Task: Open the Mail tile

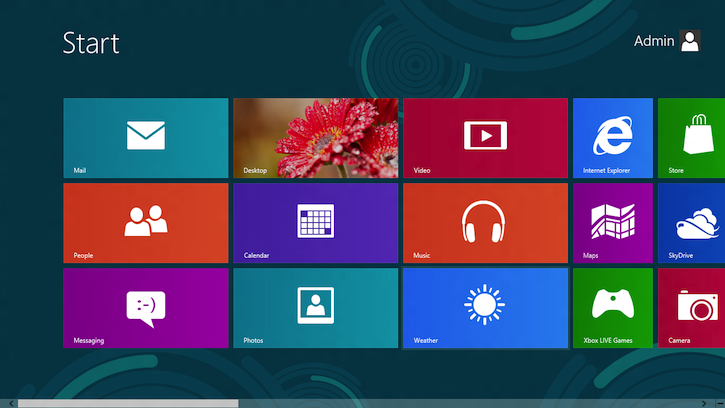Action: click(x=145, y=138)
